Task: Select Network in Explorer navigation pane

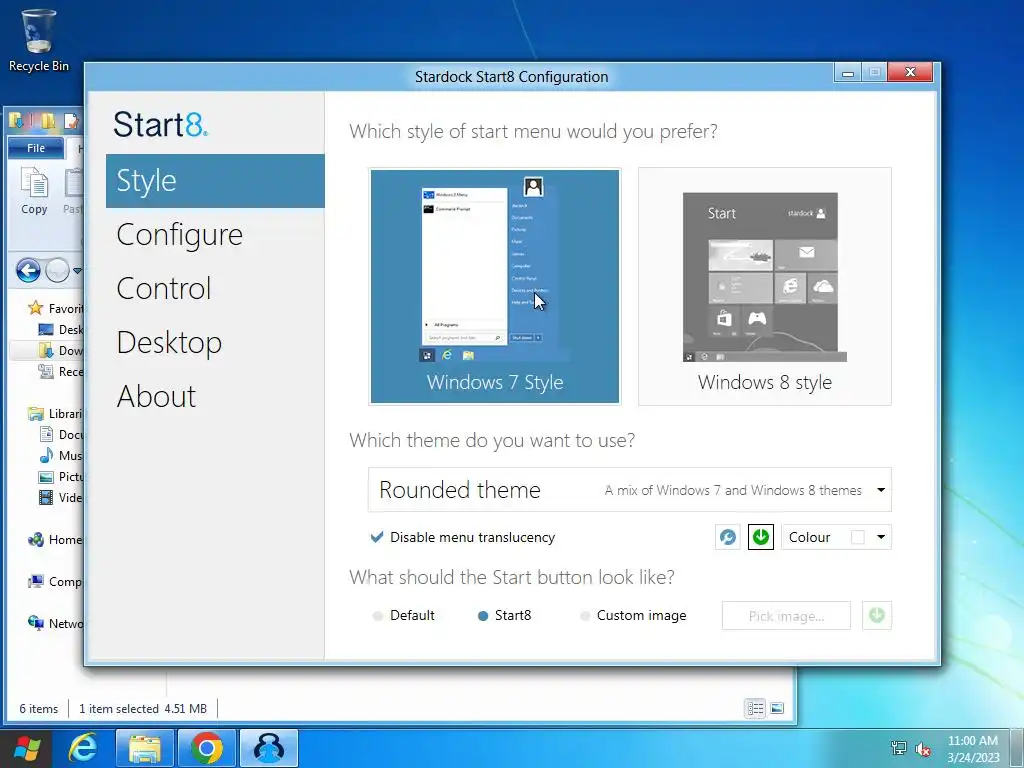Action: click(x=56, y=624)
